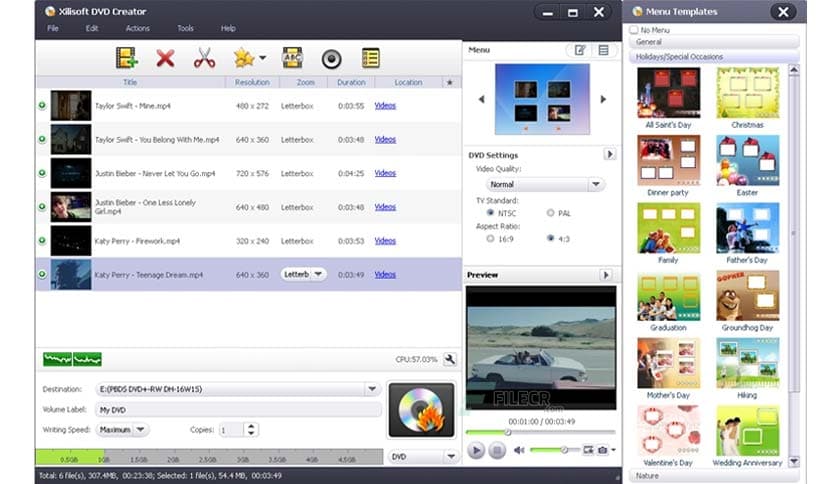
Task: Click the Add Video Files film icon
Action: point(127,58)
